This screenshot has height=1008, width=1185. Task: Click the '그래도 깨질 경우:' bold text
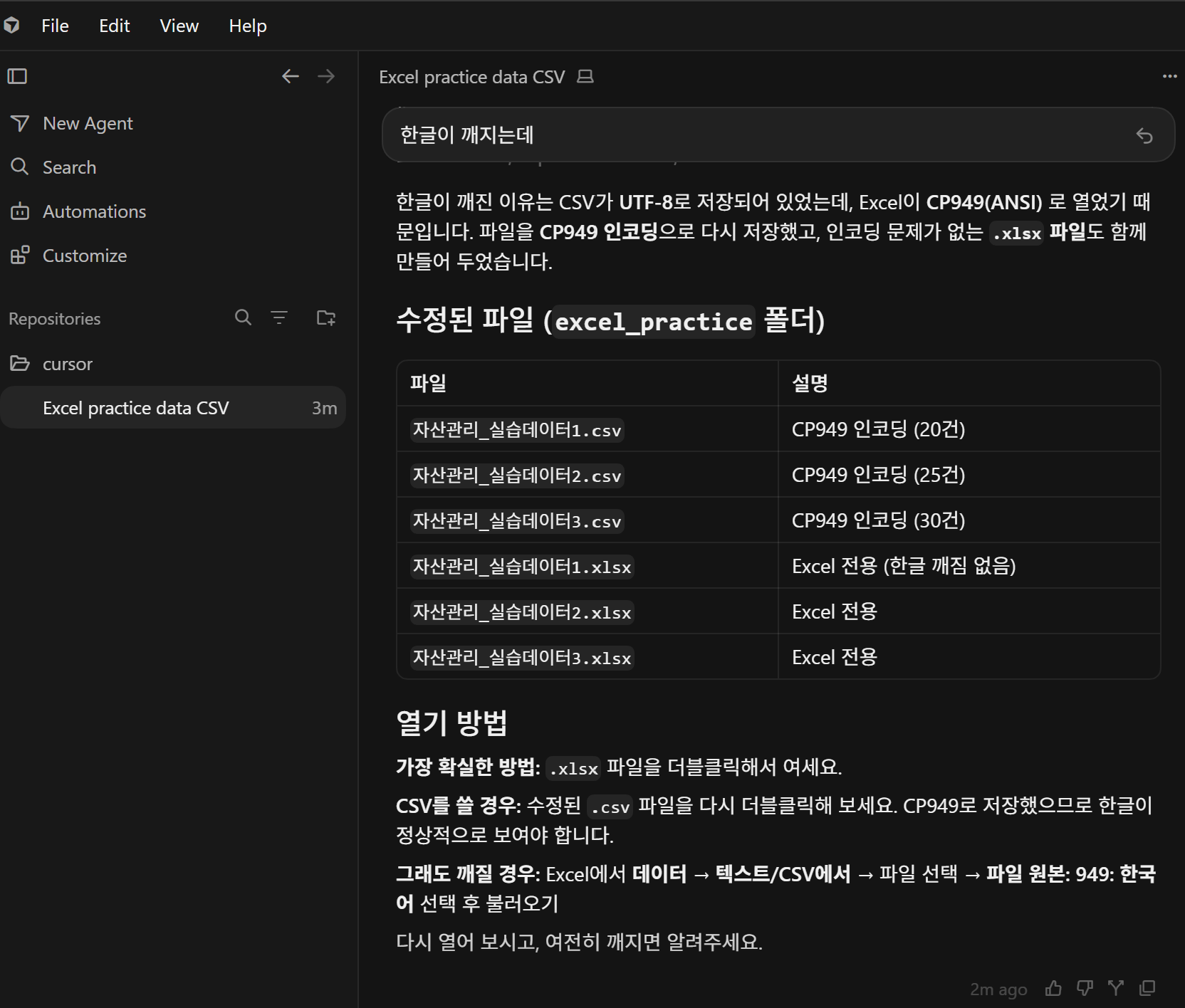468,874
